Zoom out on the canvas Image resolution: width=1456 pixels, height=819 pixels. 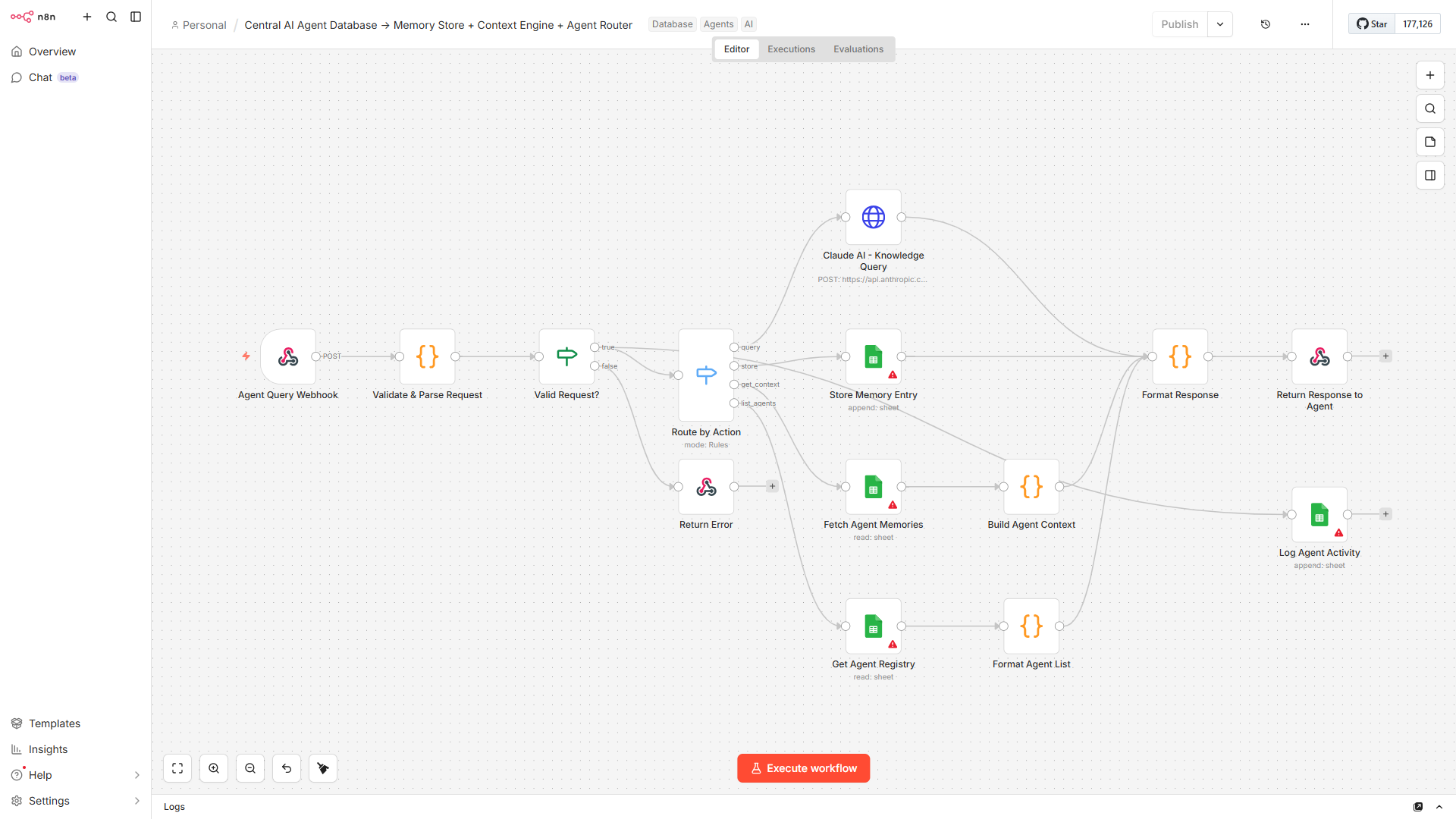(x=249, y=767)
